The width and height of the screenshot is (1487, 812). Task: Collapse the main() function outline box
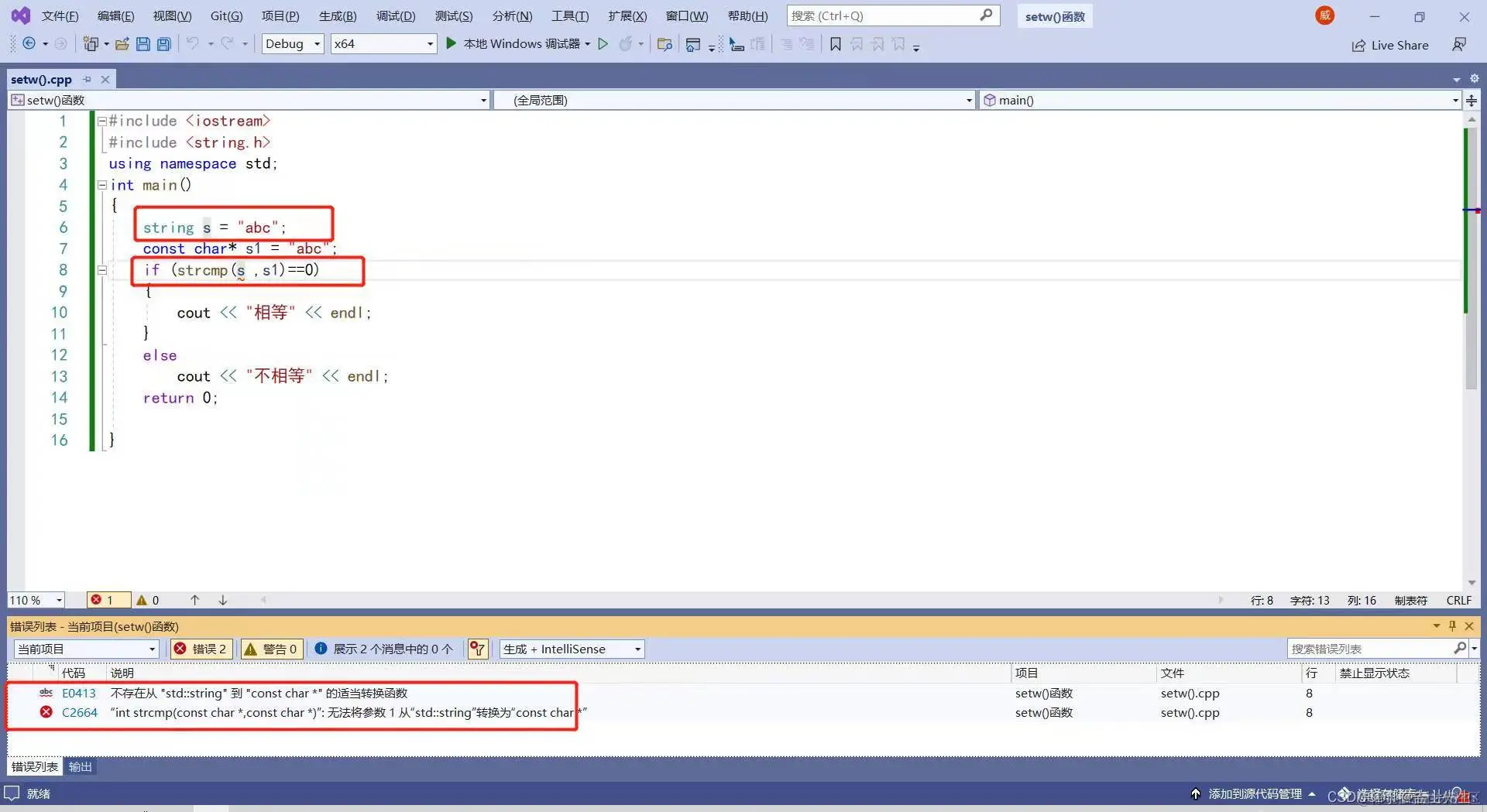[x=102, y=185]
